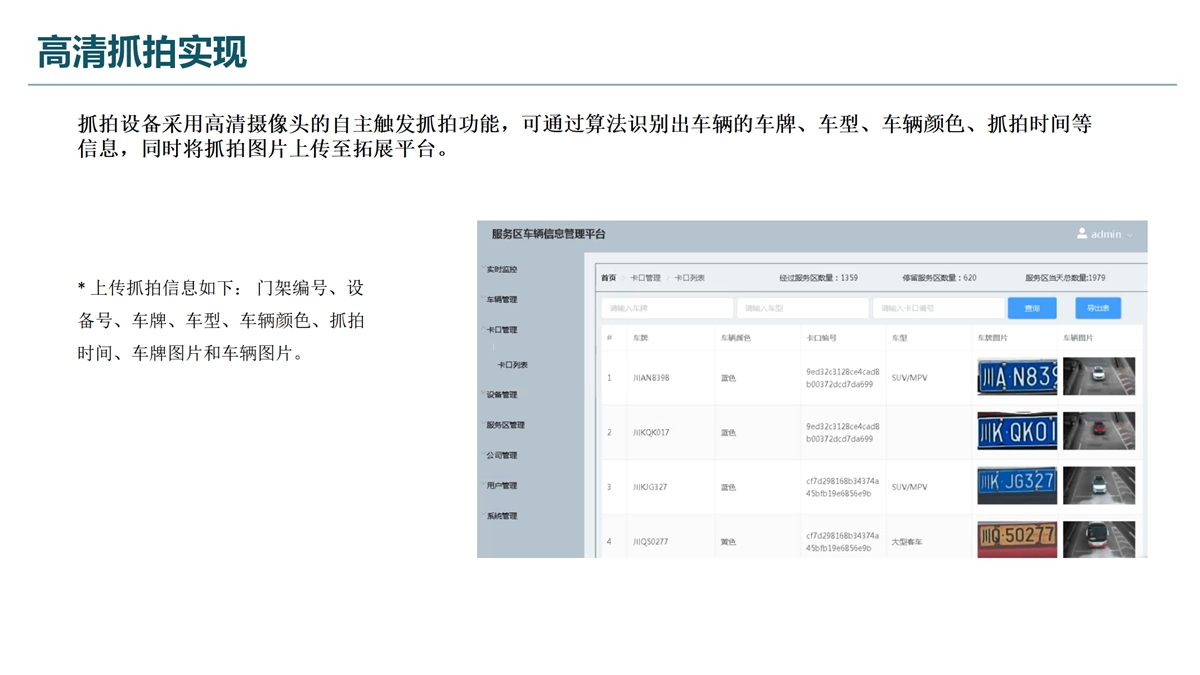Select 卡口列表 in the sidebar
The image size is (1200, 675).
pyautogui.click(x=512, y=365)
